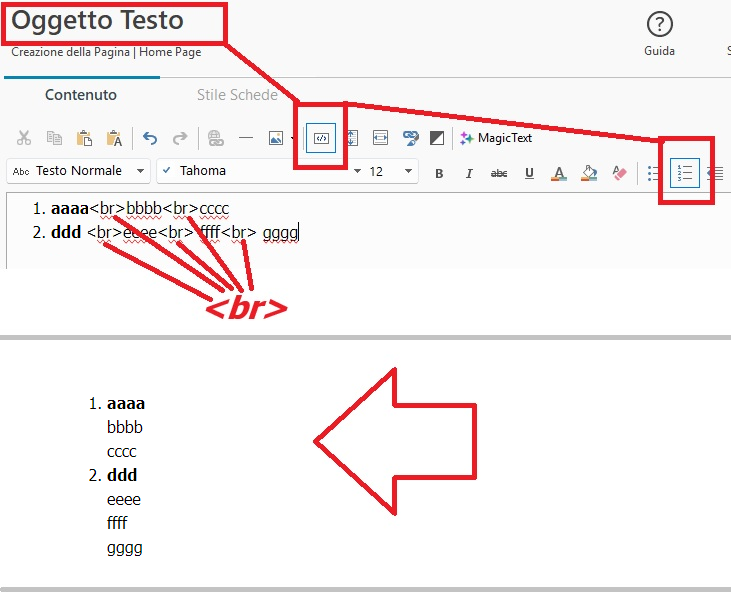
Task: Open the font size 12 dropdown
Action: coord(390,171)
